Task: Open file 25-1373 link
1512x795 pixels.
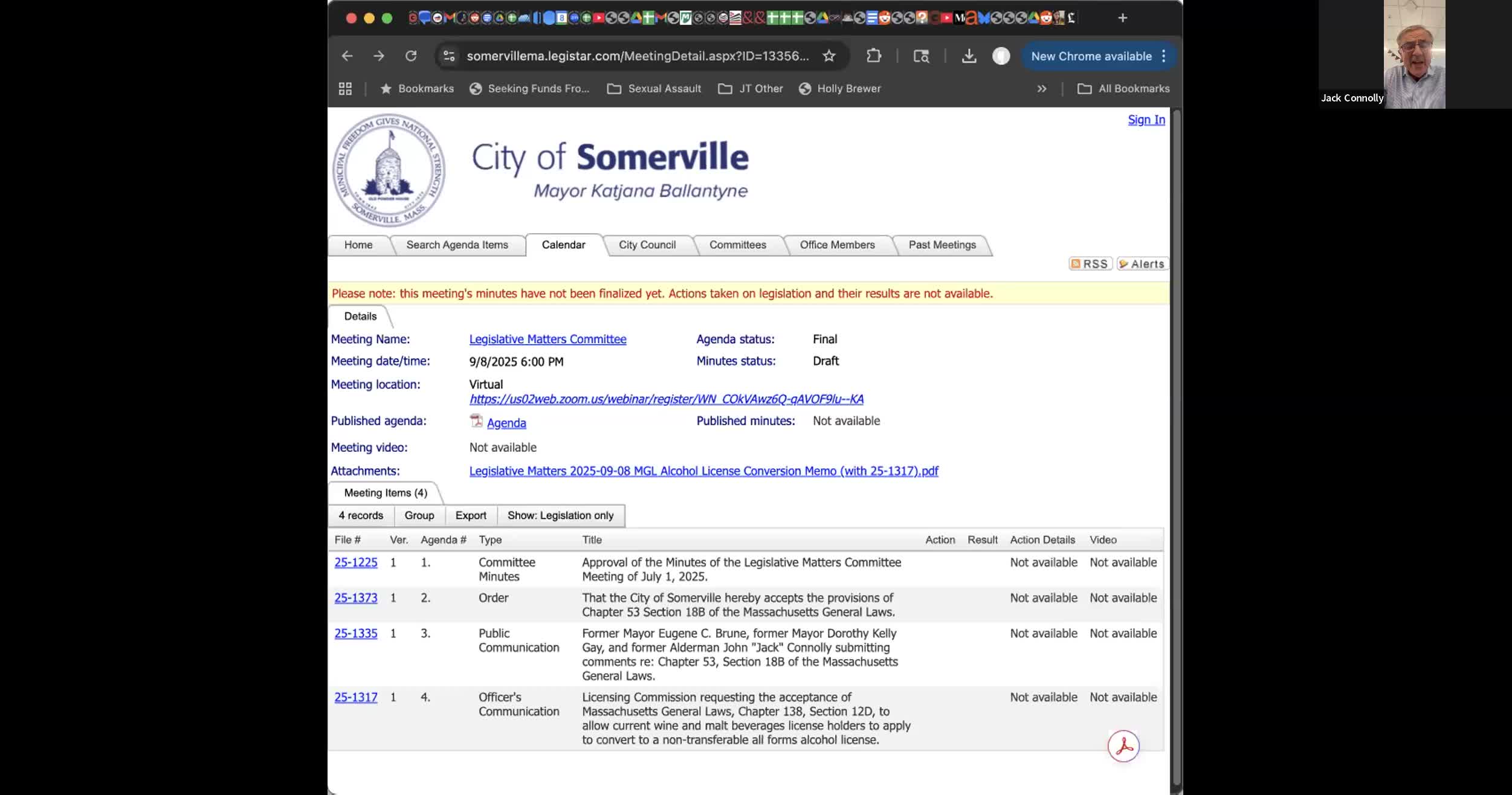Action: (356, 598)
